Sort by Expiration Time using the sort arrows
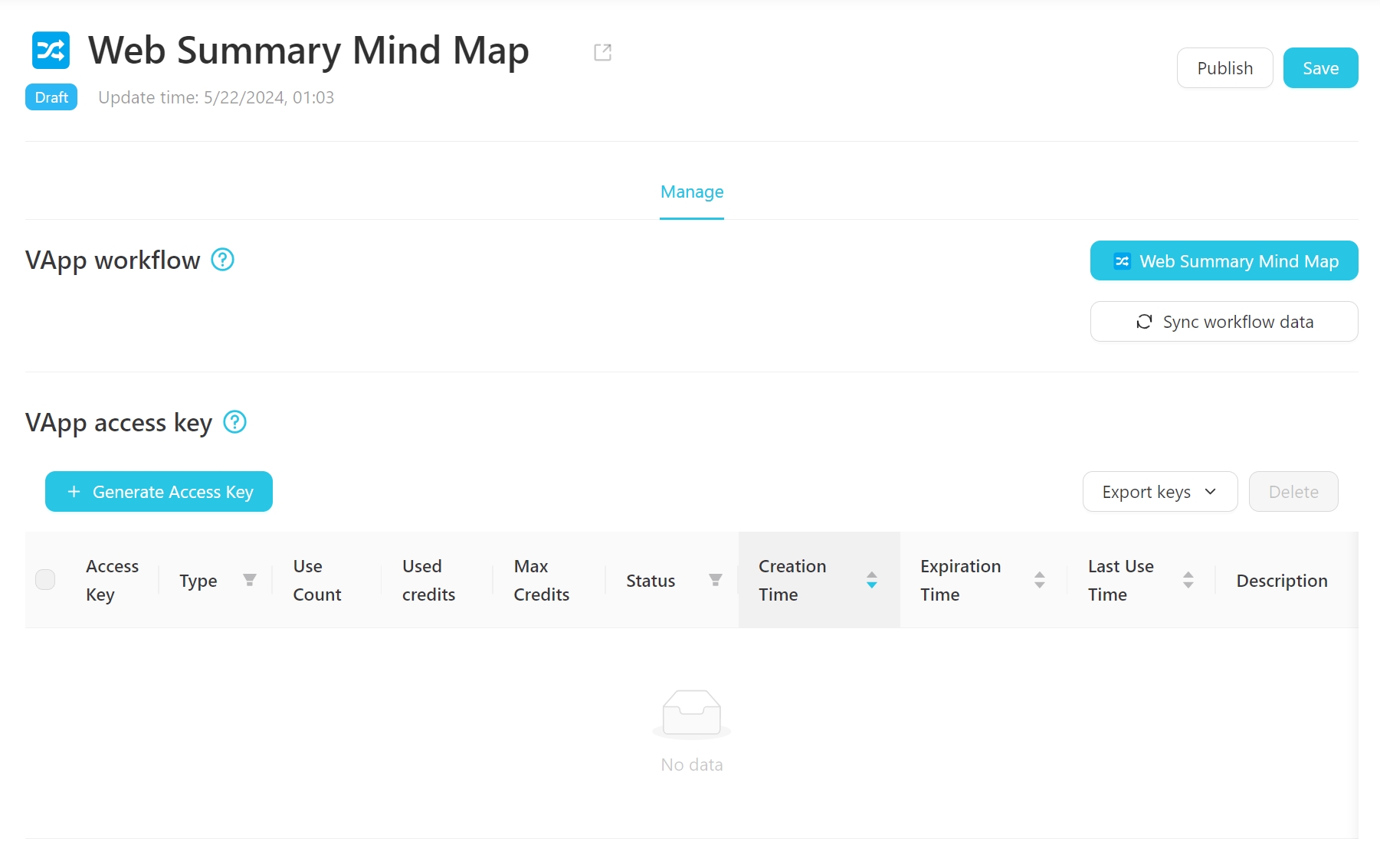 [x=1039, y=580]
